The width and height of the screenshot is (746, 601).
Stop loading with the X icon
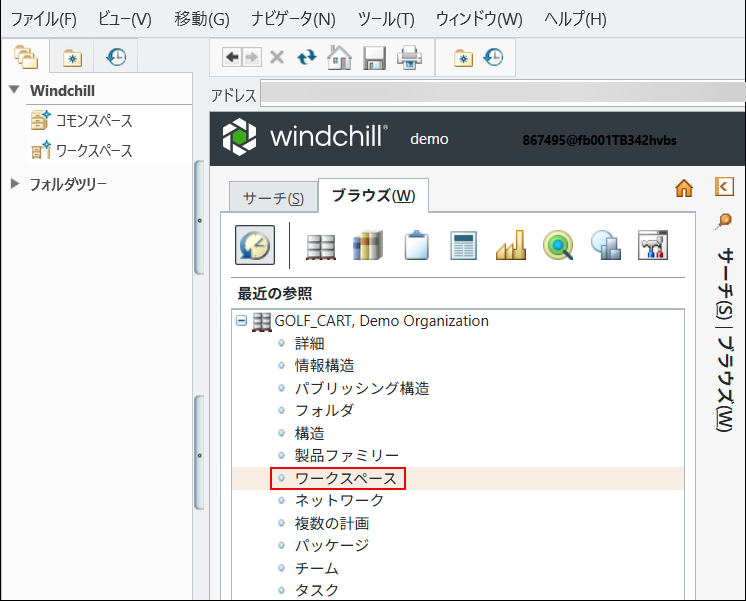pos(277,58)
